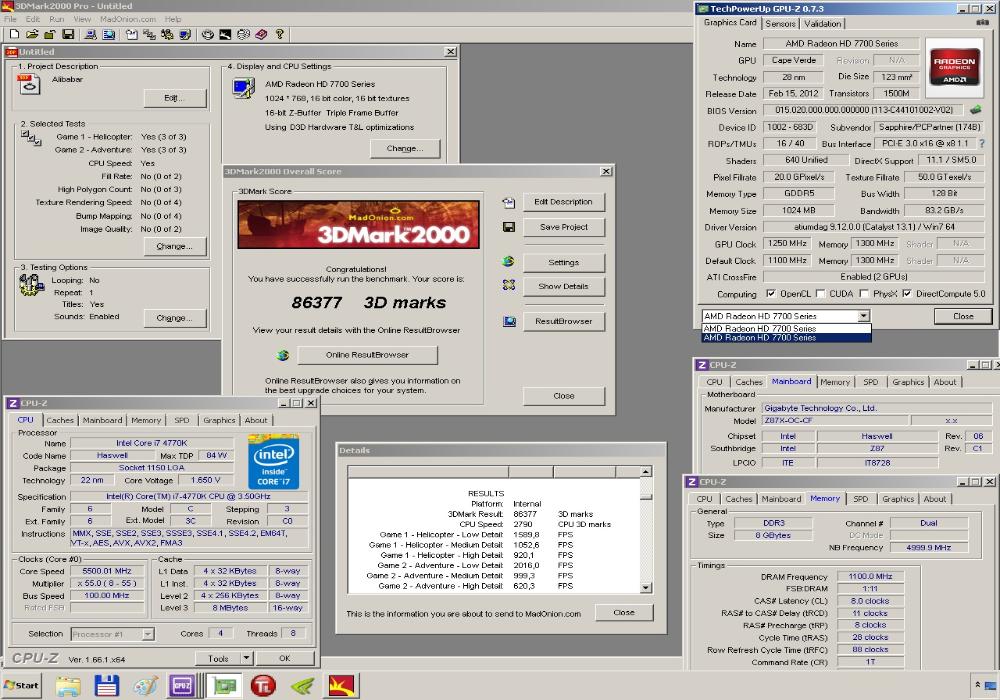
Task: Open the GPU selection dropdown arrow in GPU-Z
Action: point(863,316)
